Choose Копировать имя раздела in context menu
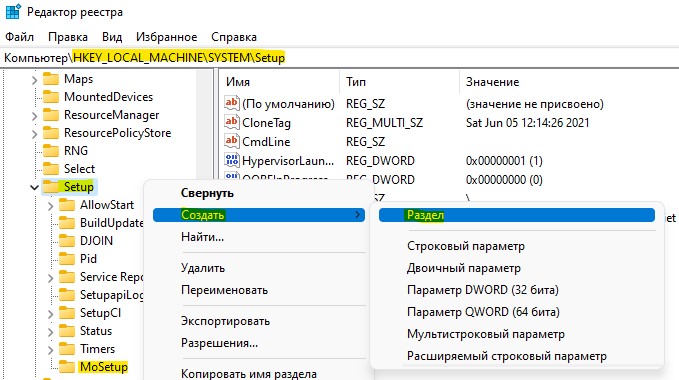 [x=259, y=374]
